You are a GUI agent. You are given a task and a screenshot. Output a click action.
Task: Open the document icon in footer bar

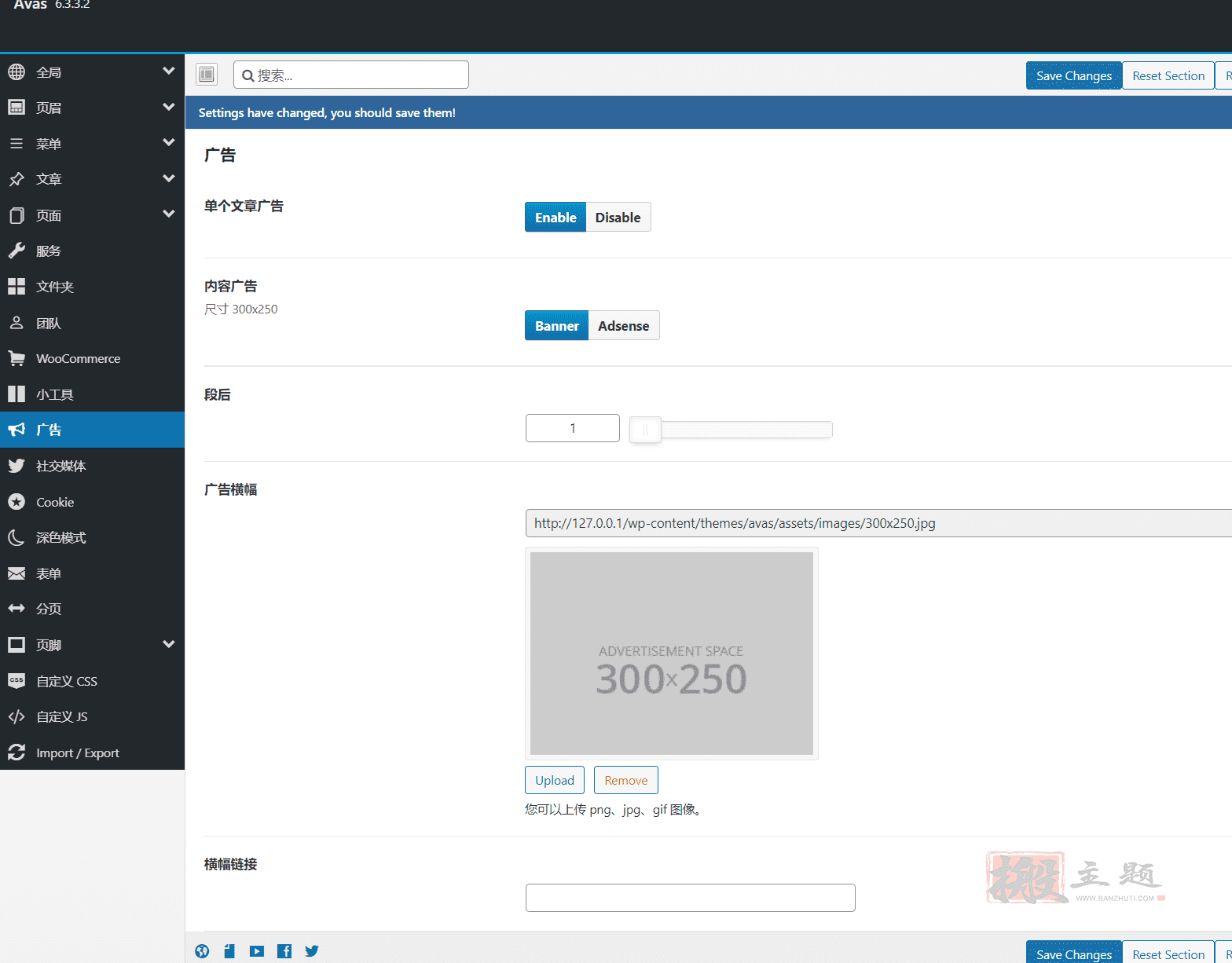[229, 951]
